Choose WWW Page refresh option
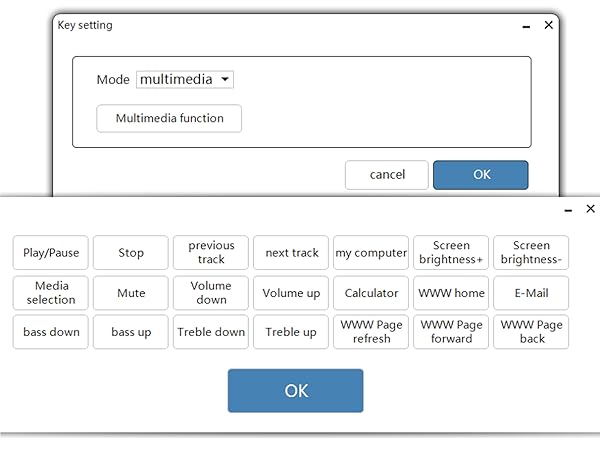 coord(371,332)
